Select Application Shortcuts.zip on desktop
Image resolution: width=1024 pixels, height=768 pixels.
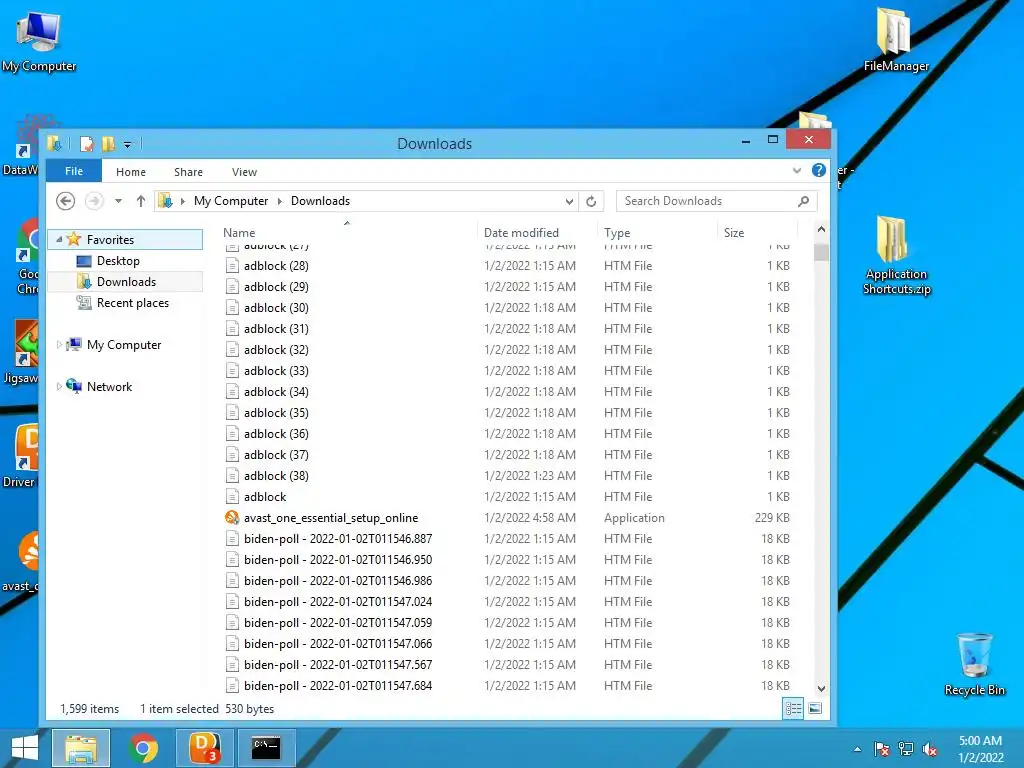896,255
